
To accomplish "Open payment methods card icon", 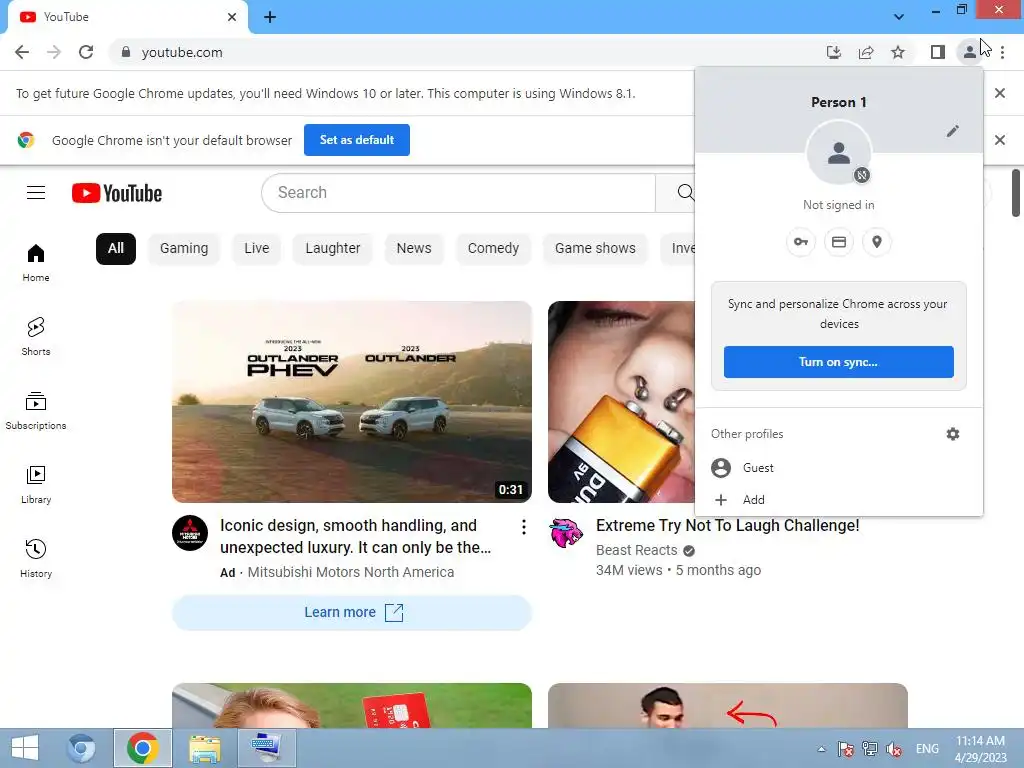I will tap(839, 242).
